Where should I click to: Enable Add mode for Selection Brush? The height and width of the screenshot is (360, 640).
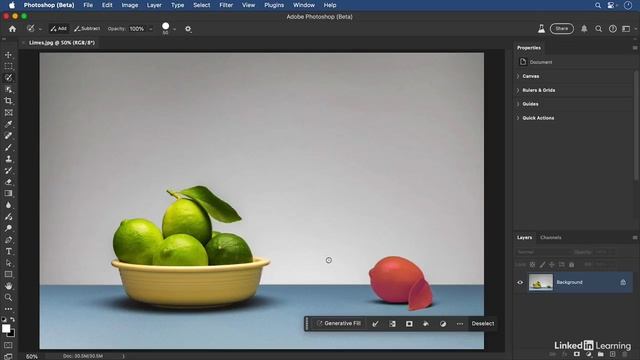pos(59,29)
